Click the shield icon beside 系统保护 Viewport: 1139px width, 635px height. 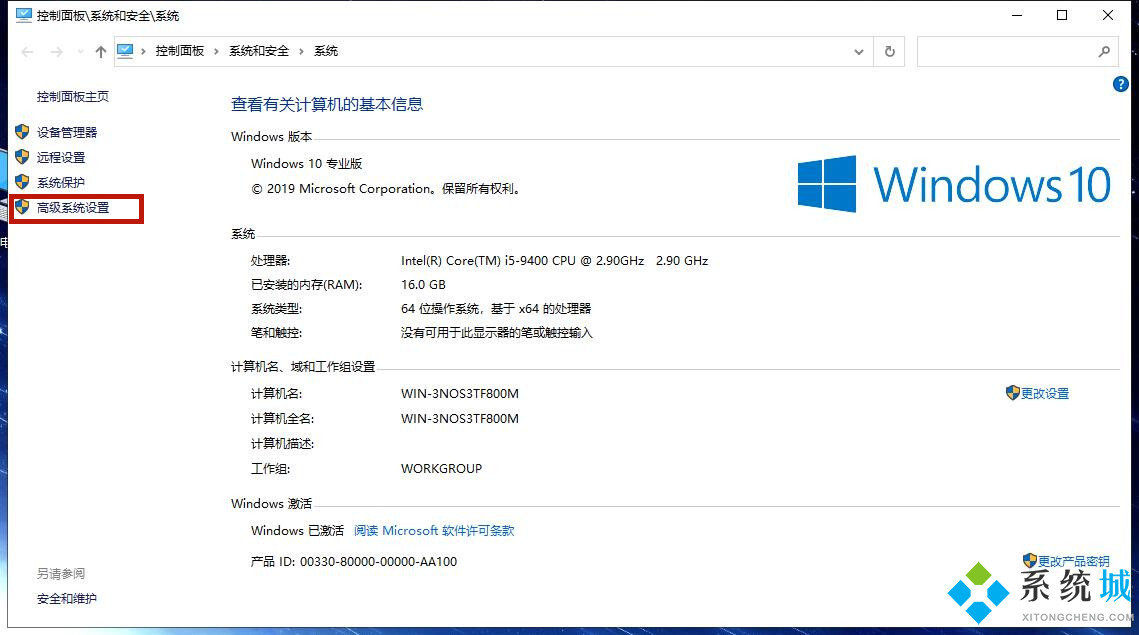[23, 182]
